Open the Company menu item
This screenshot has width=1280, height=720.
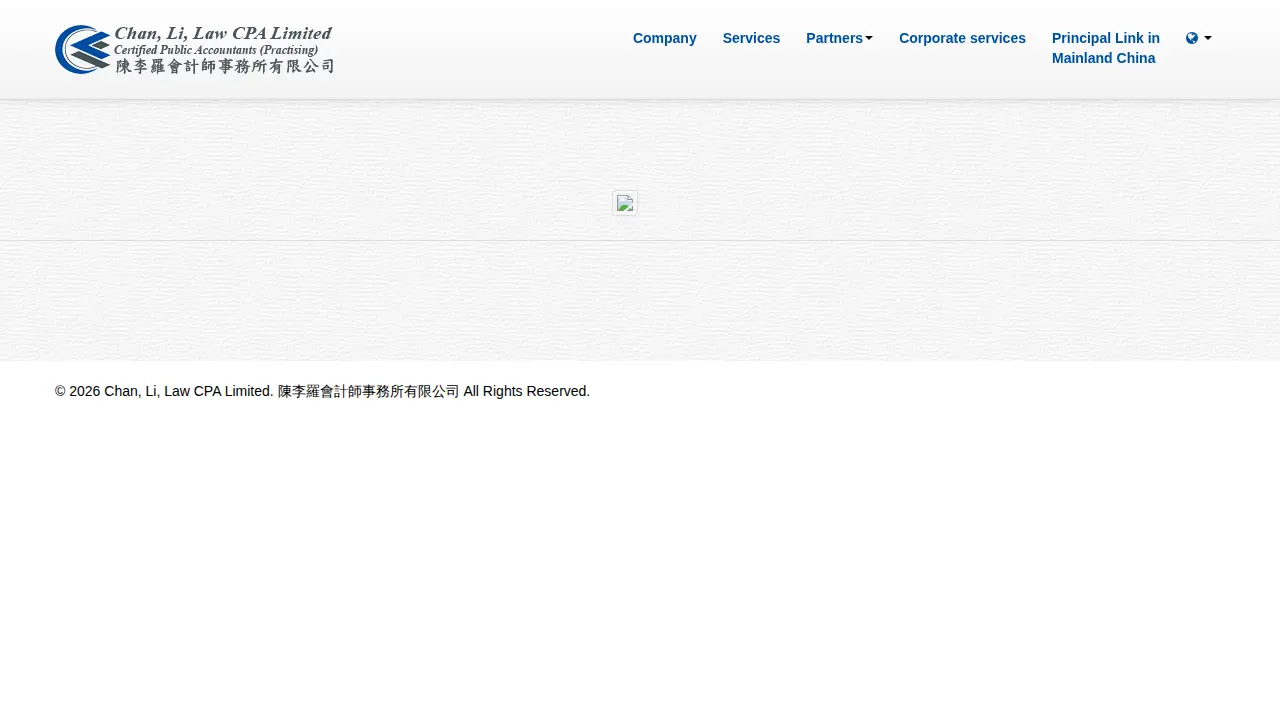click(x=665, y=38)
